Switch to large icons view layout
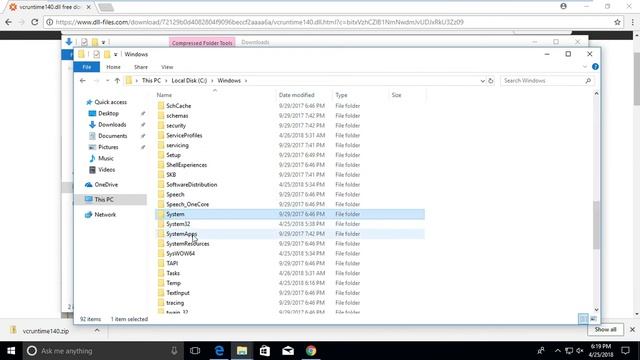This screenshot has height=360, width=640. point(593,319)
